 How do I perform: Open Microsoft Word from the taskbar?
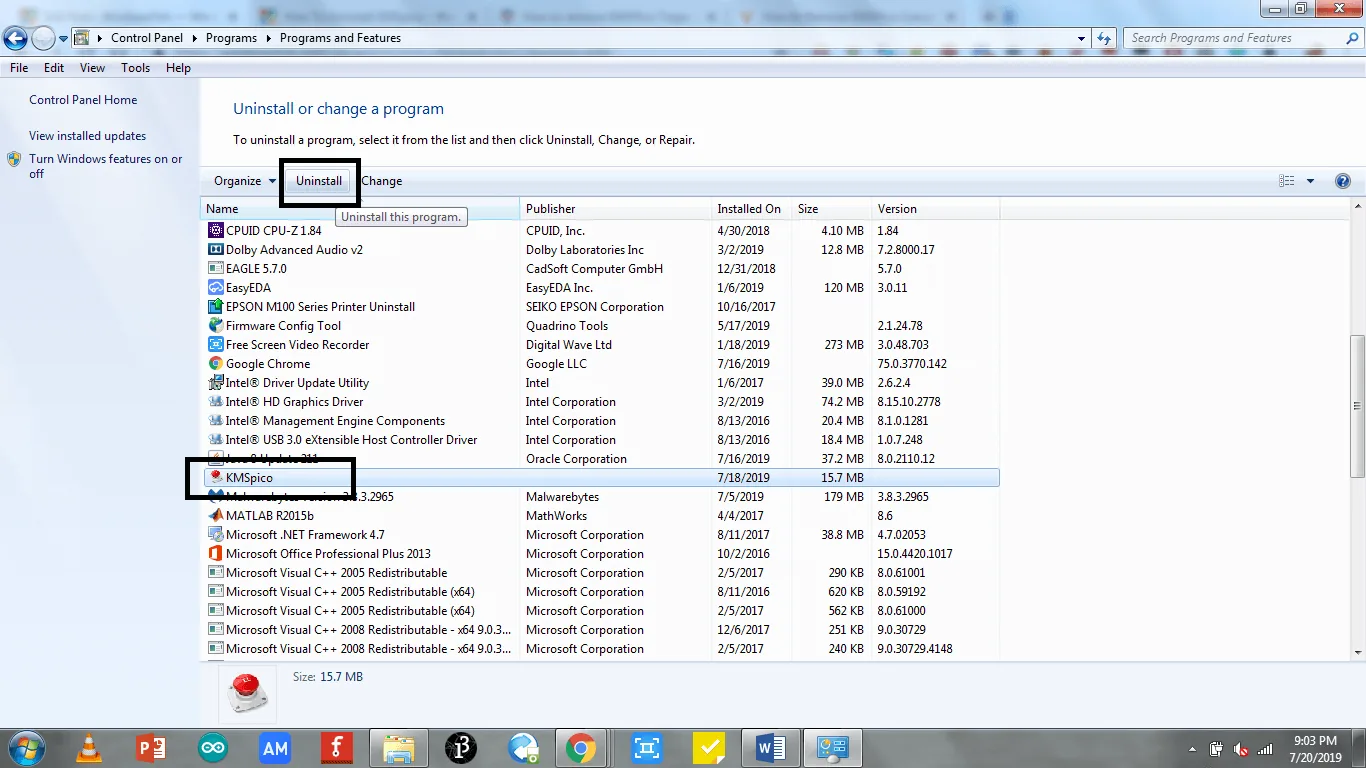(771, 748)
